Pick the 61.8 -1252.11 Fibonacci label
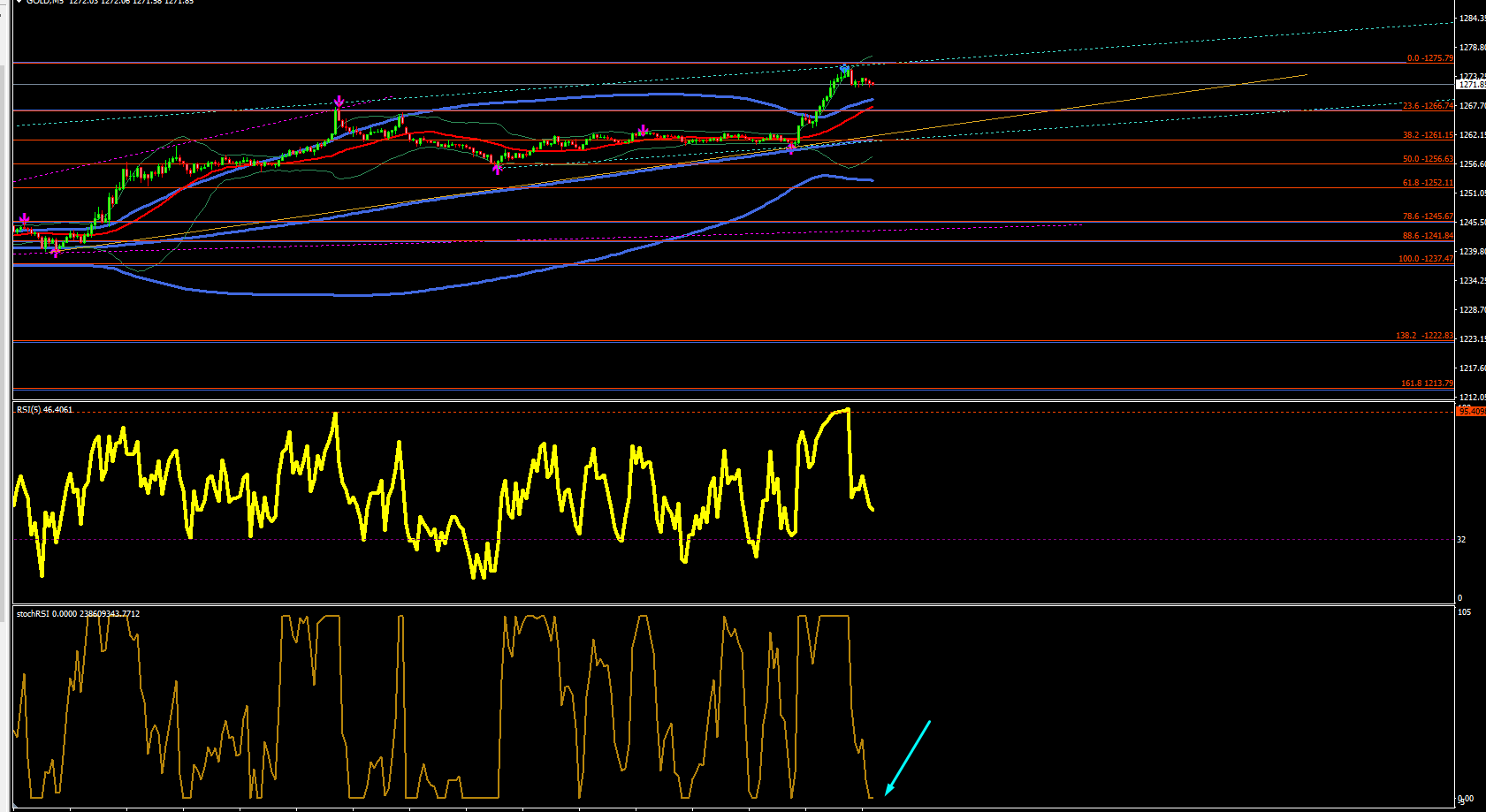The image size is (1486, 812). pyautogui.click(x=1428, y=183)
